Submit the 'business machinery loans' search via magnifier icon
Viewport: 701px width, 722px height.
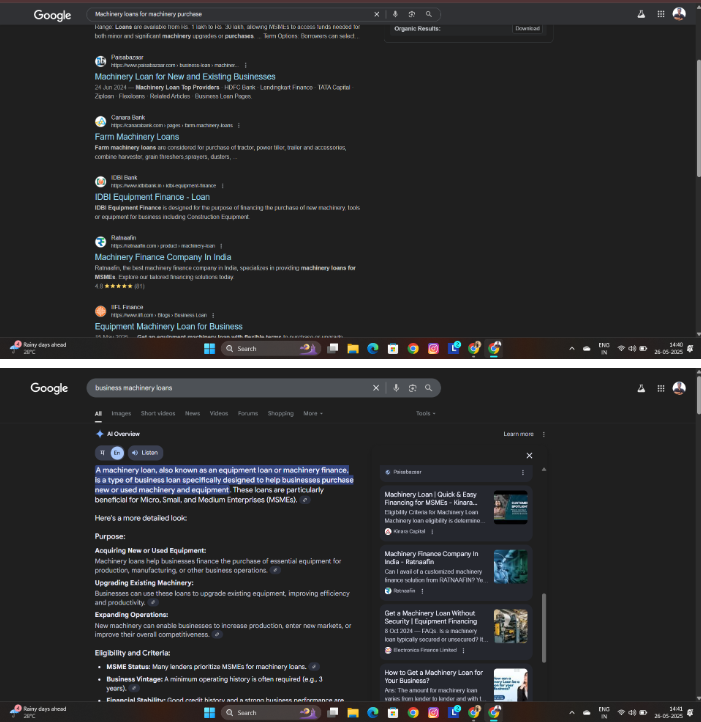(x=428, y=388)
